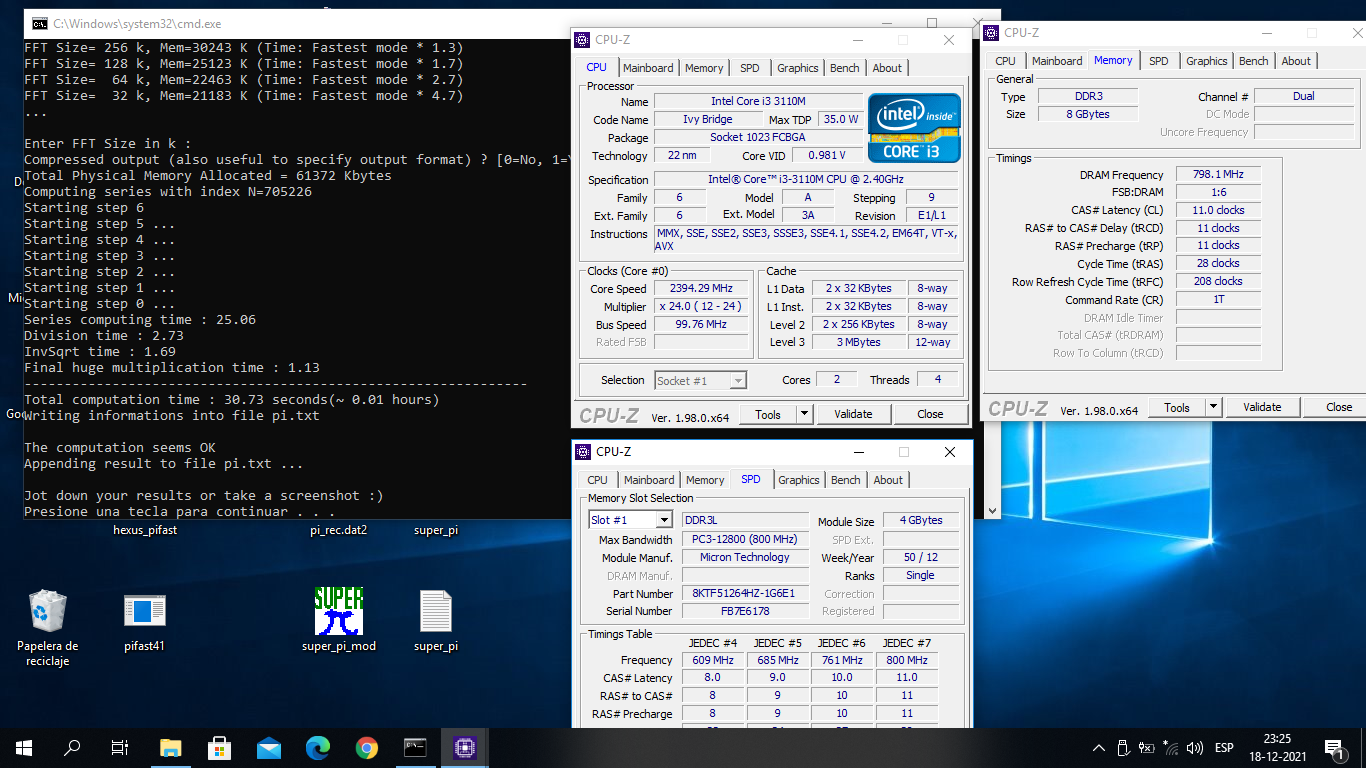Click the Name field Intel Core i3 3110M
This screenshot has height=768, width=1366.
[758, 102]
